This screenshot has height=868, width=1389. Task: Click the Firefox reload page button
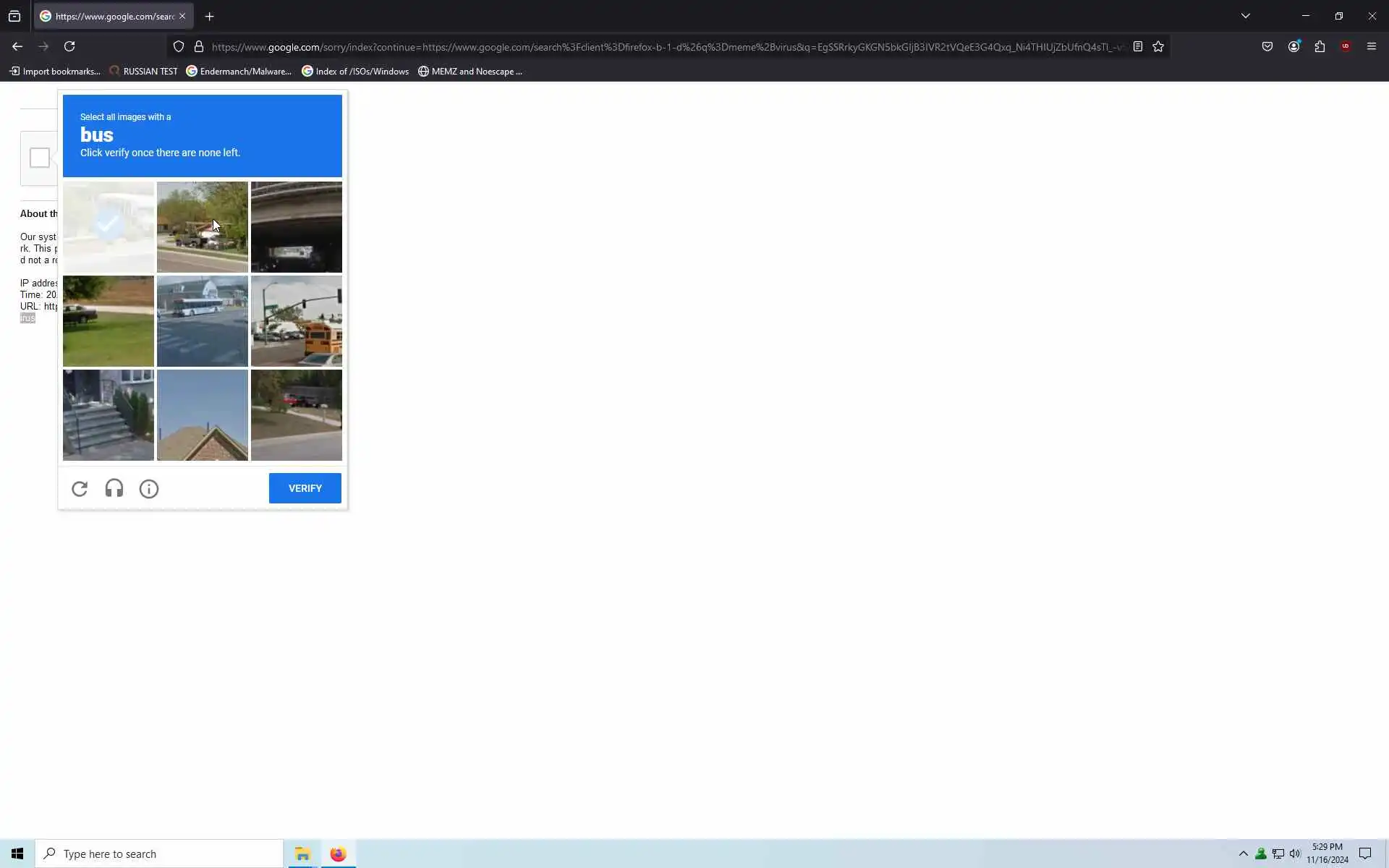[69, 46]
